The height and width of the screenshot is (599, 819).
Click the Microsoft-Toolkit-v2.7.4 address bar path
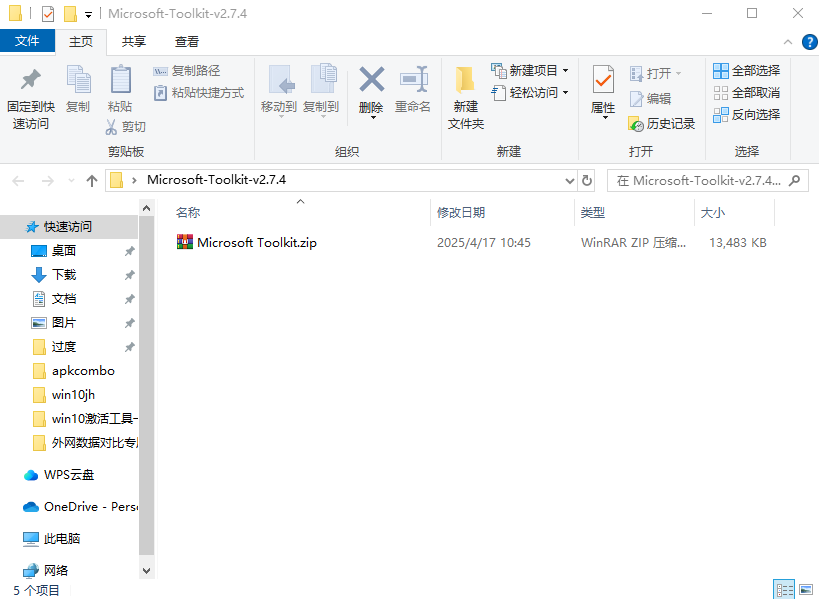tap(216, 180)
